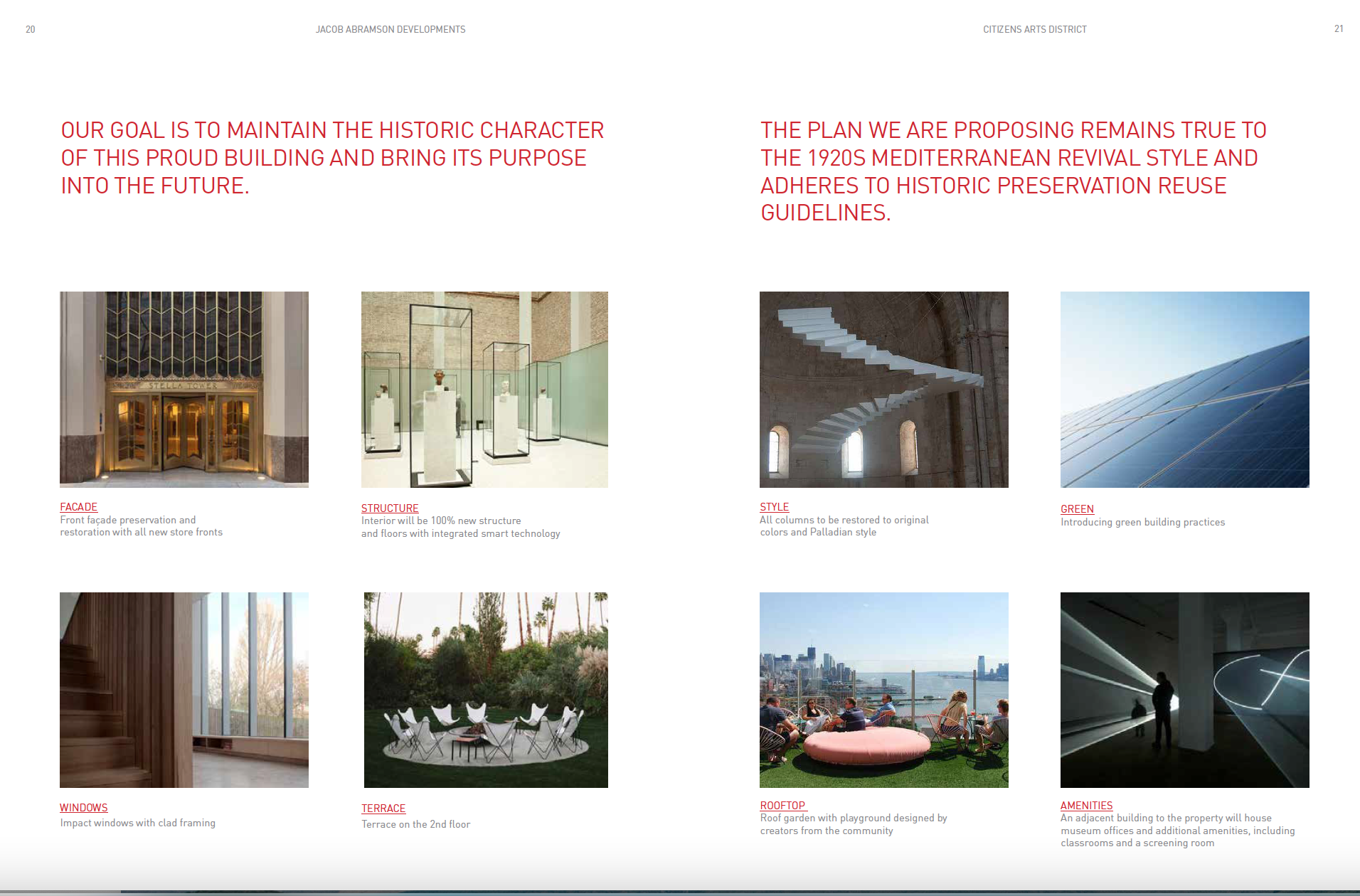Click page number 20
This screenshot has width=1360, height=896.
30,29
